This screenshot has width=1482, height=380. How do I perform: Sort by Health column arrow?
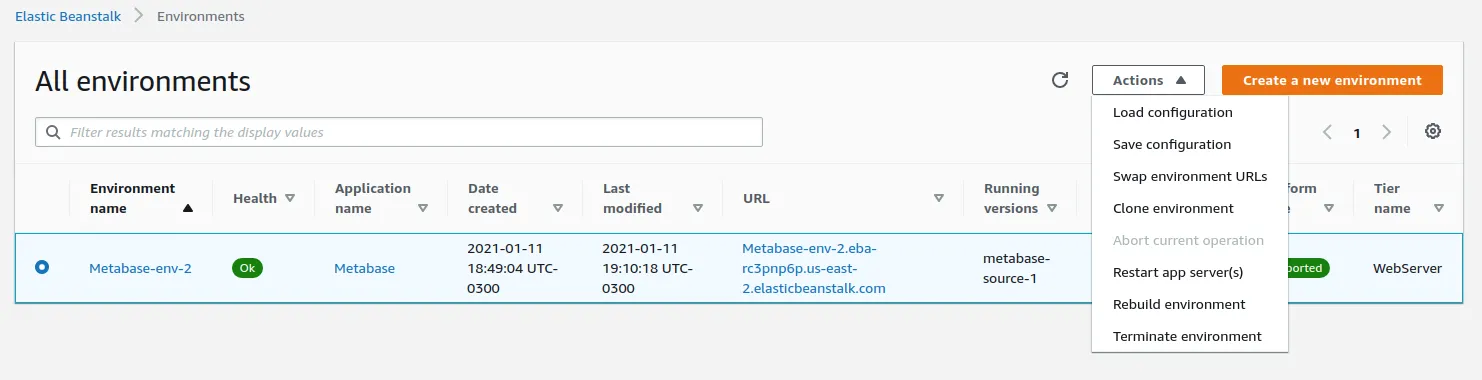[290, 198]
